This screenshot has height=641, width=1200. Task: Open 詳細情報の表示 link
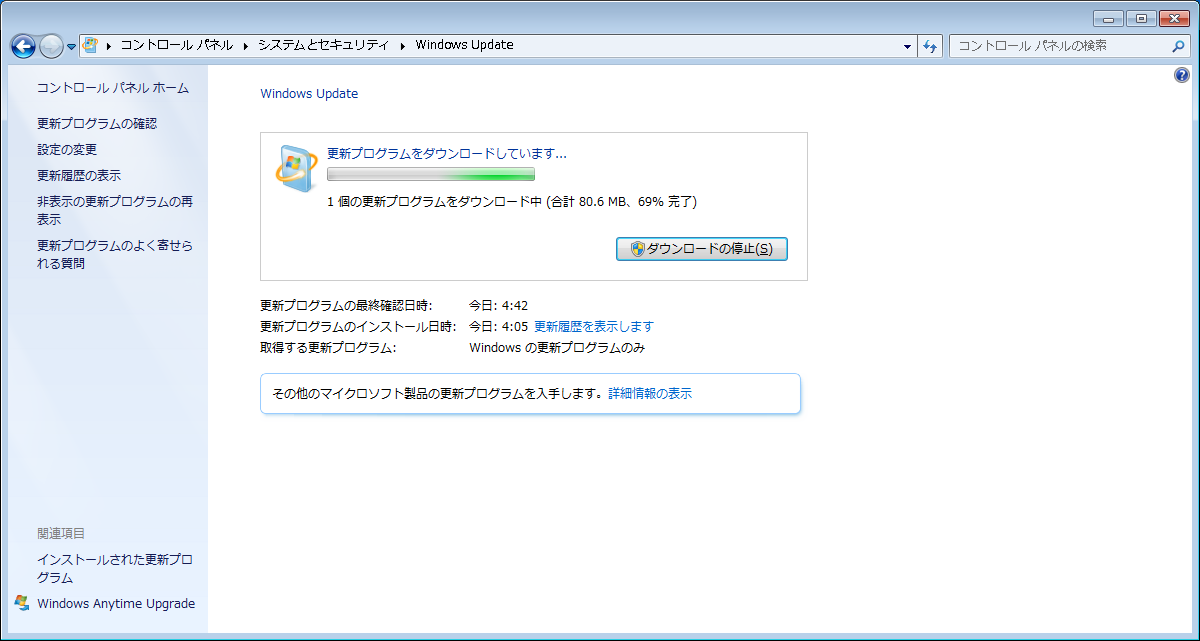pos(650,394)
